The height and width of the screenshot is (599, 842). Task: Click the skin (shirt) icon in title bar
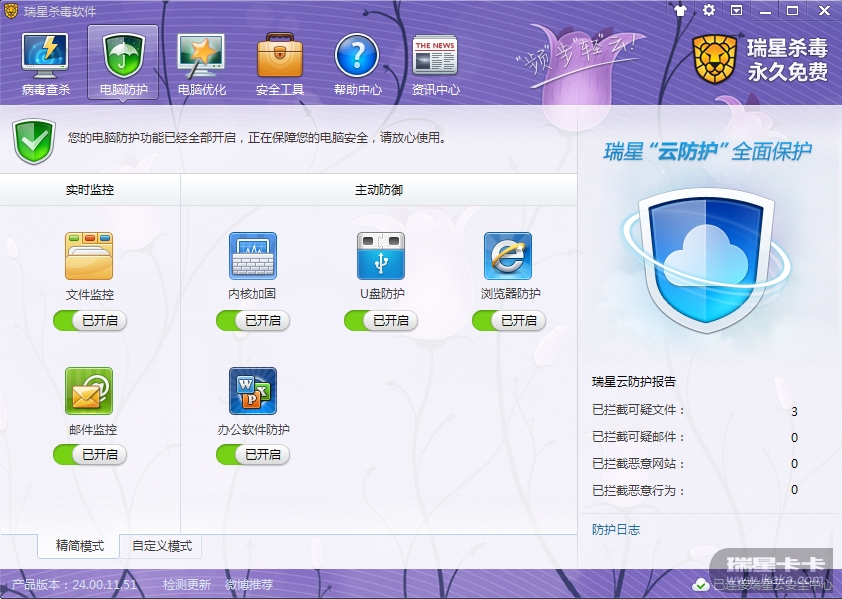(680, 10)
